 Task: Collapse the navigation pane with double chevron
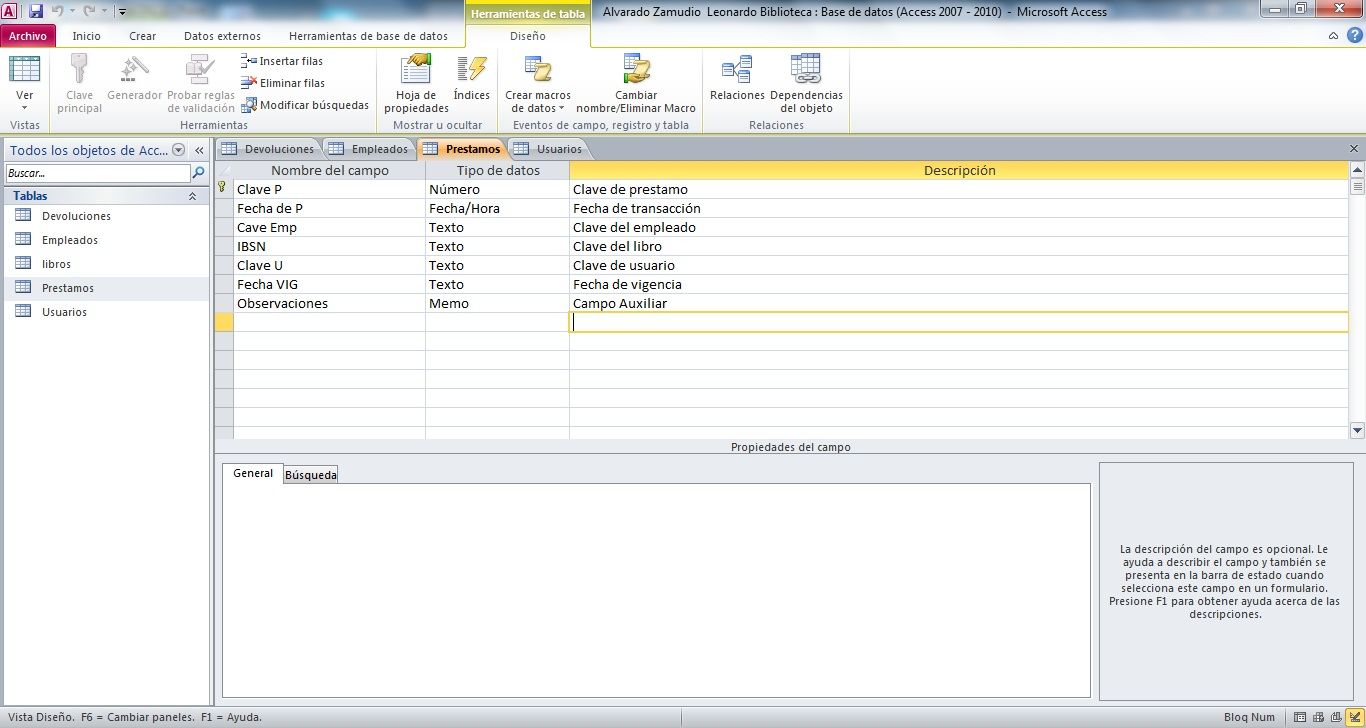point(199,150)
